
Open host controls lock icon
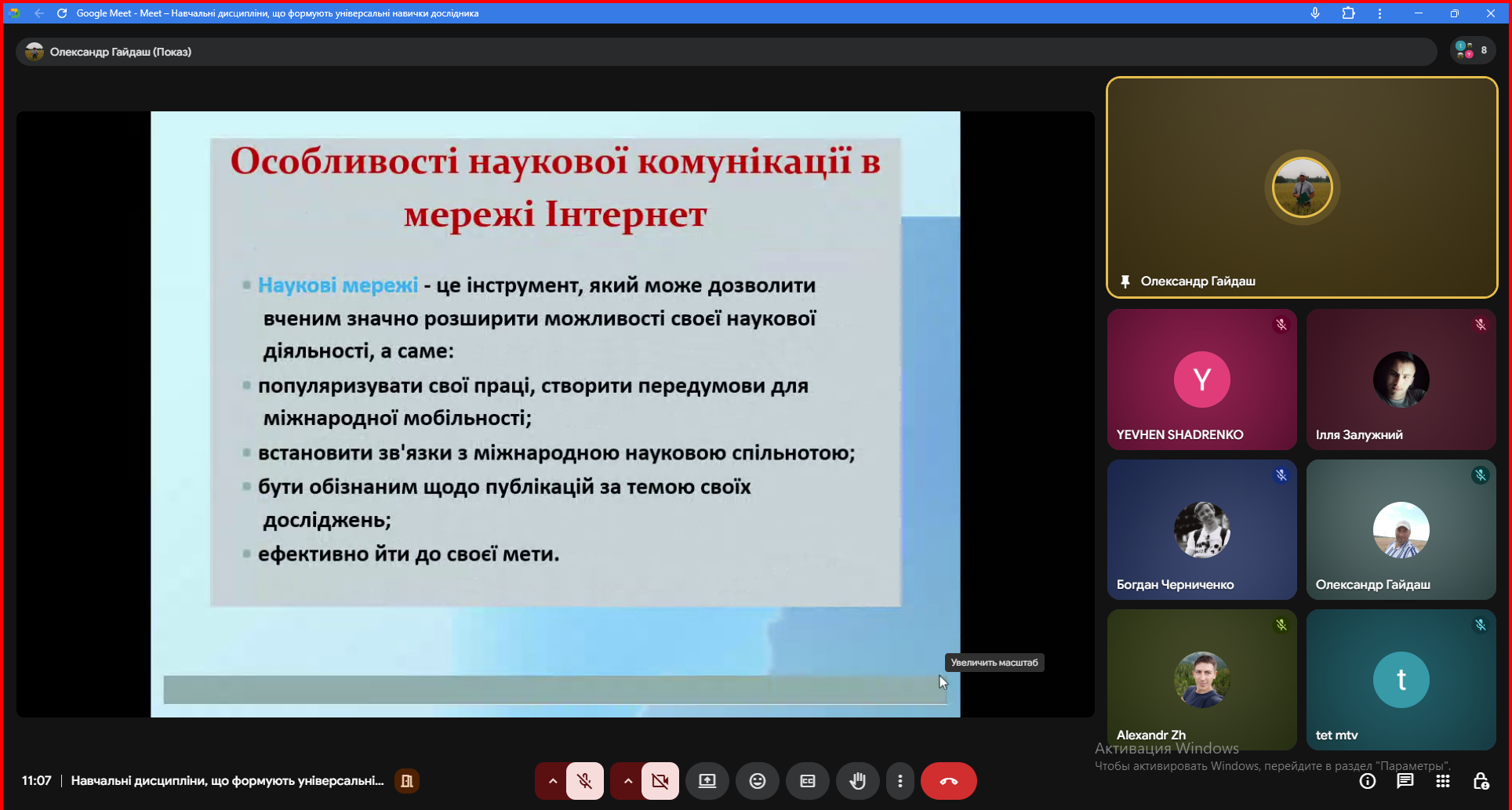(x=1481, y=781)
